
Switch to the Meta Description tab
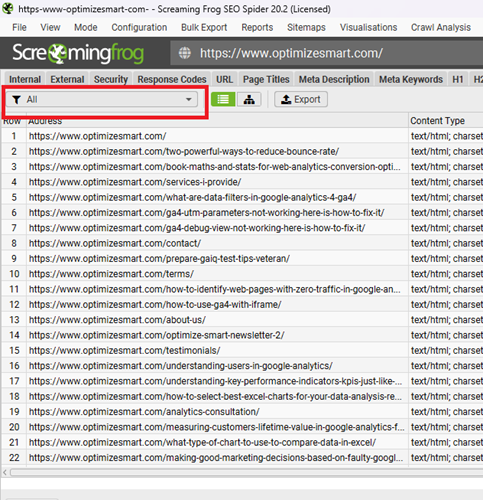[334, 79]
